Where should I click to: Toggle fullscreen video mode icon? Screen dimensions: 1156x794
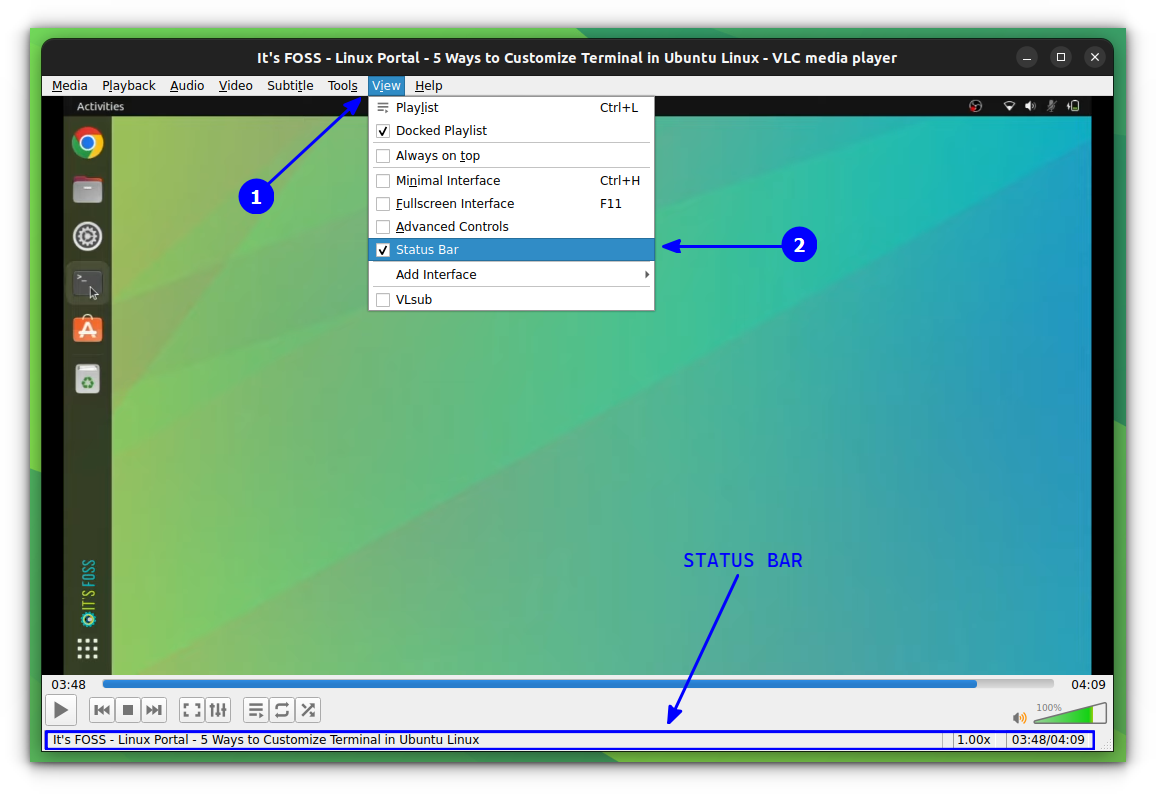(x=191, y=709)
